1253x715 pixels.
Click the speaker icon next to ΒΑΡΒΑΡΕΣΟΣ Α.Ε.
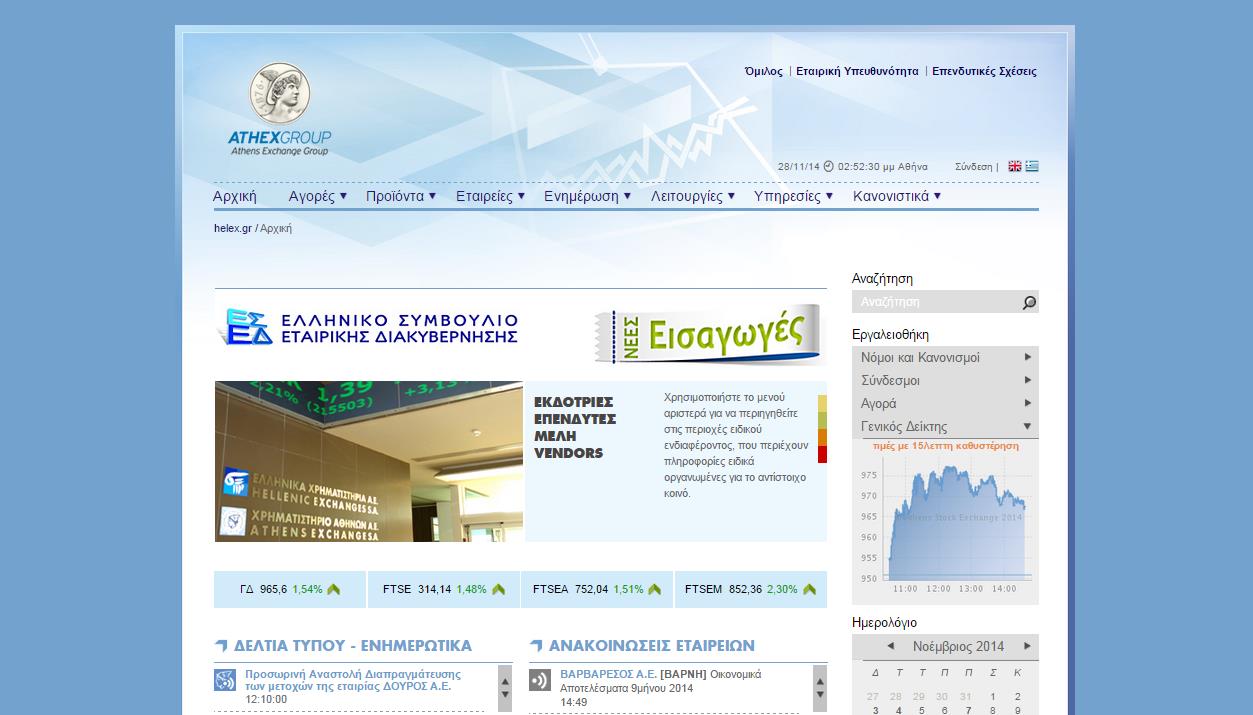(x=540, y=681)
